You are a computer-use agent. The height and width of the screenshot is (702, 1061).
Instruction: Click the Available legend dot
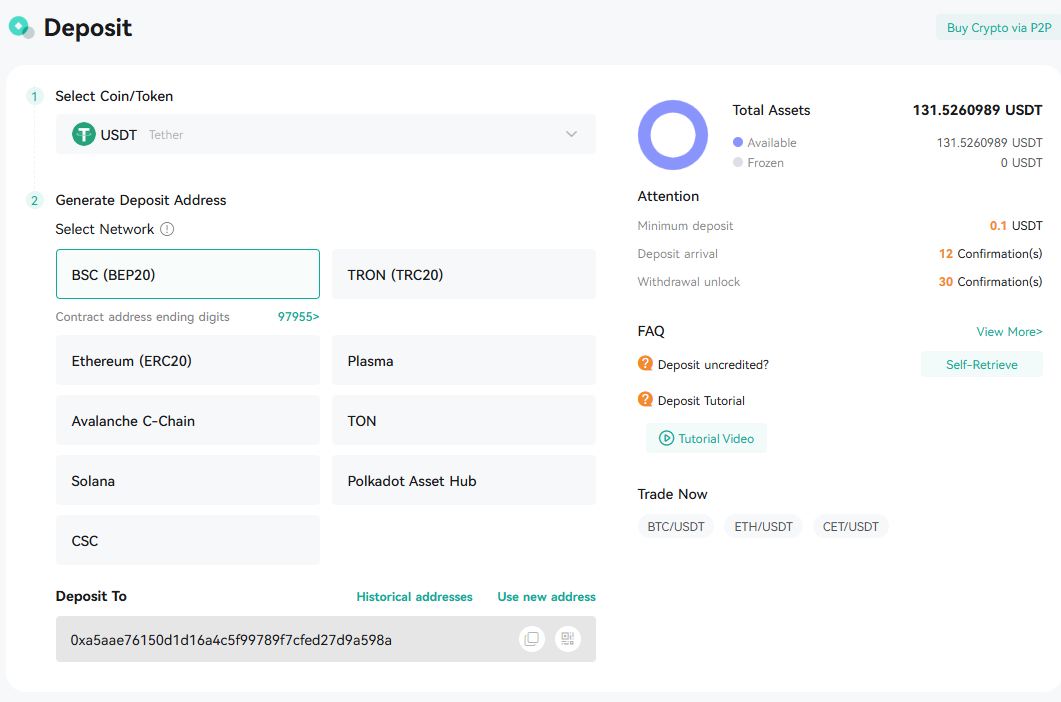[x=738, y=142]
